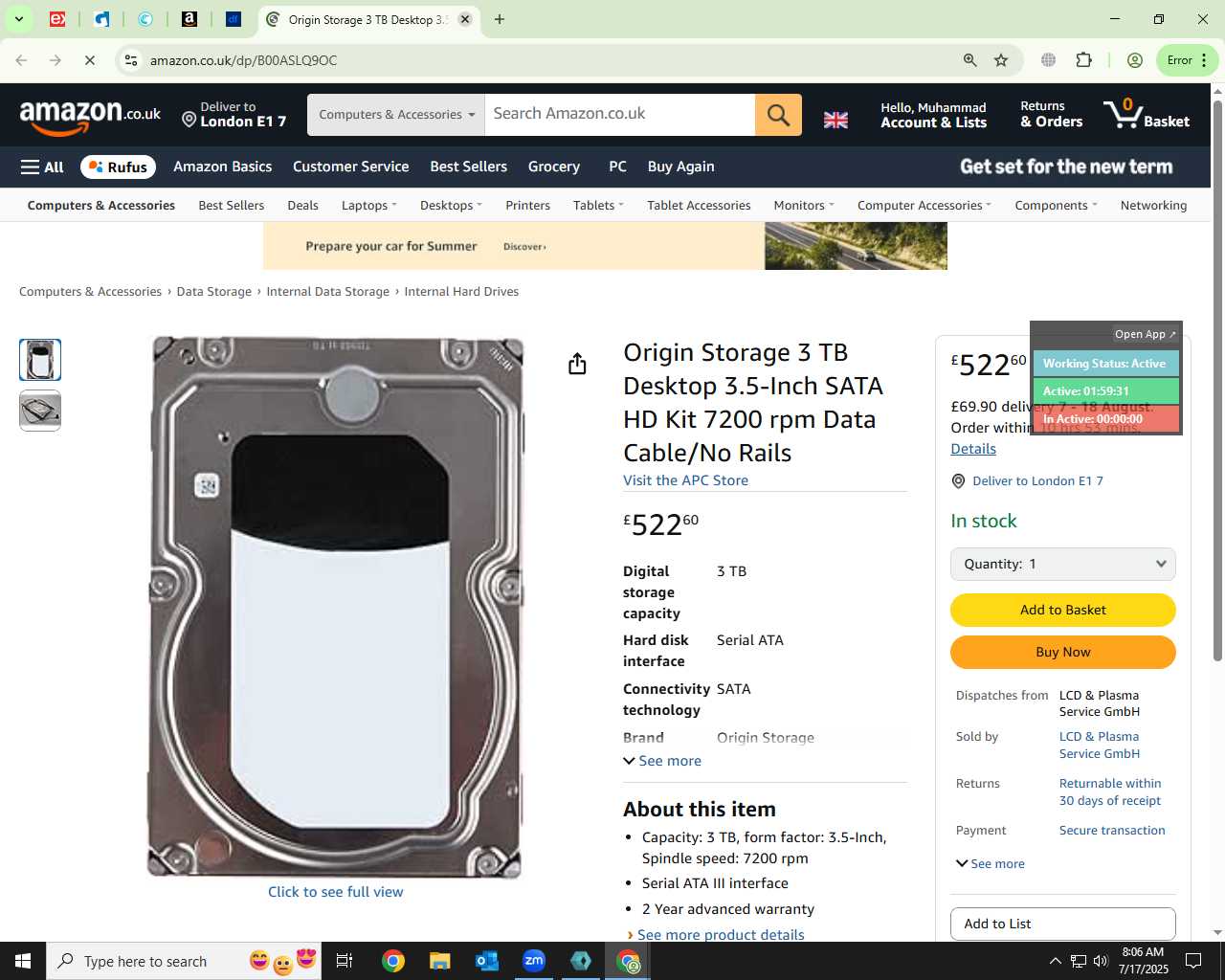Open Rufus assistant in navigation

pyautogui.click(x=118, y=167)
